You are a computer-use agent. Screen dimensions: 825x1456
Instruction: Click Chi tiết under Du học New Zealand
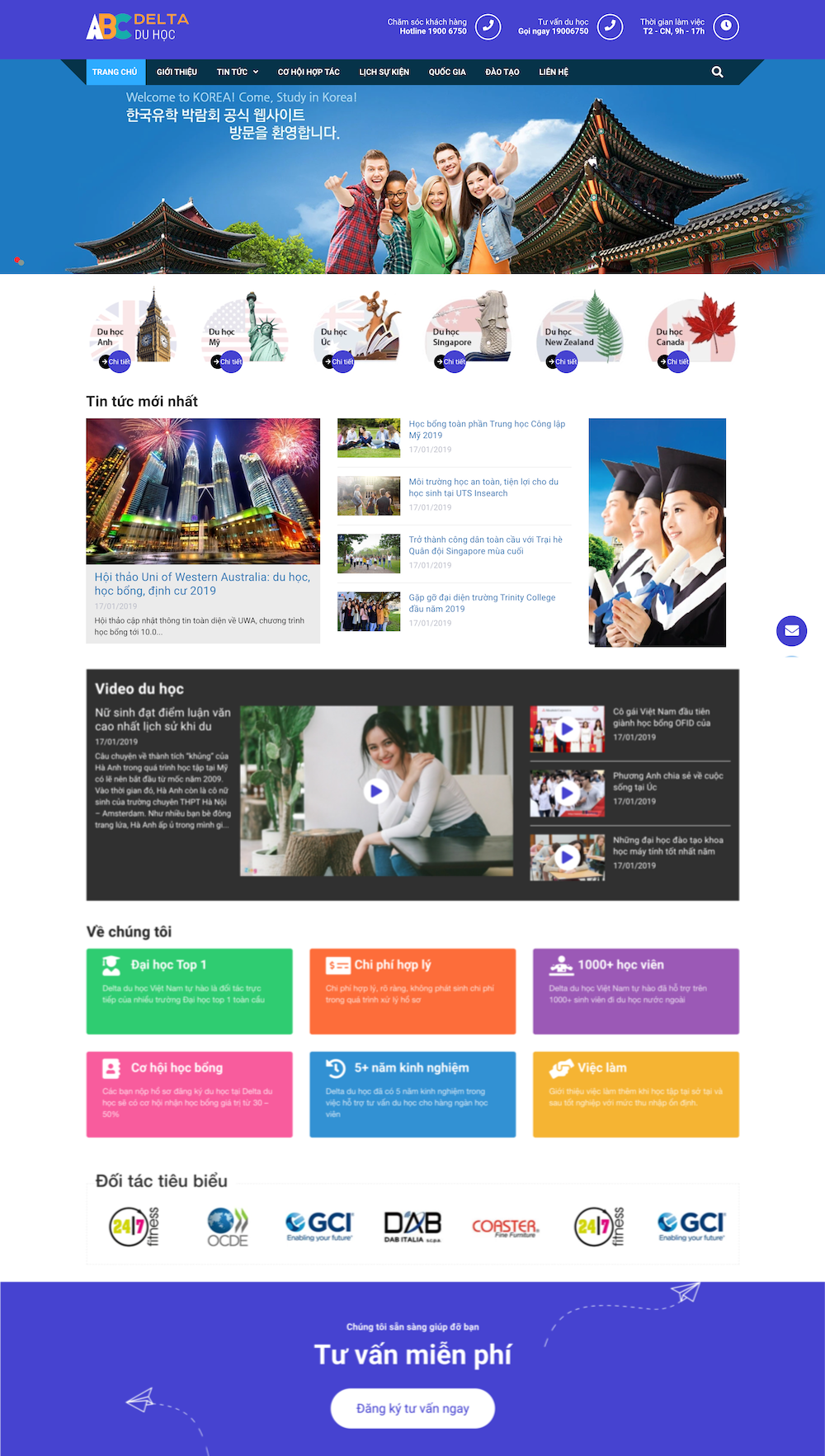point(562,361)
